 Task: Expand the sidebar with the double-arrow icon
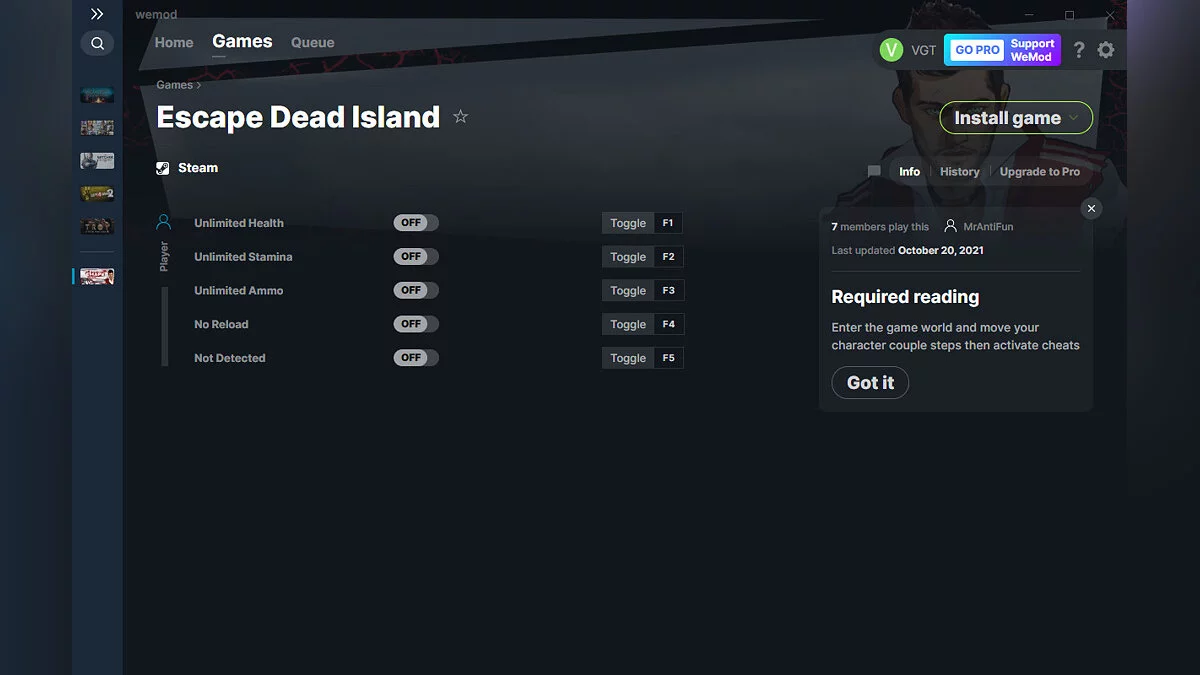(x=97, y=14)
